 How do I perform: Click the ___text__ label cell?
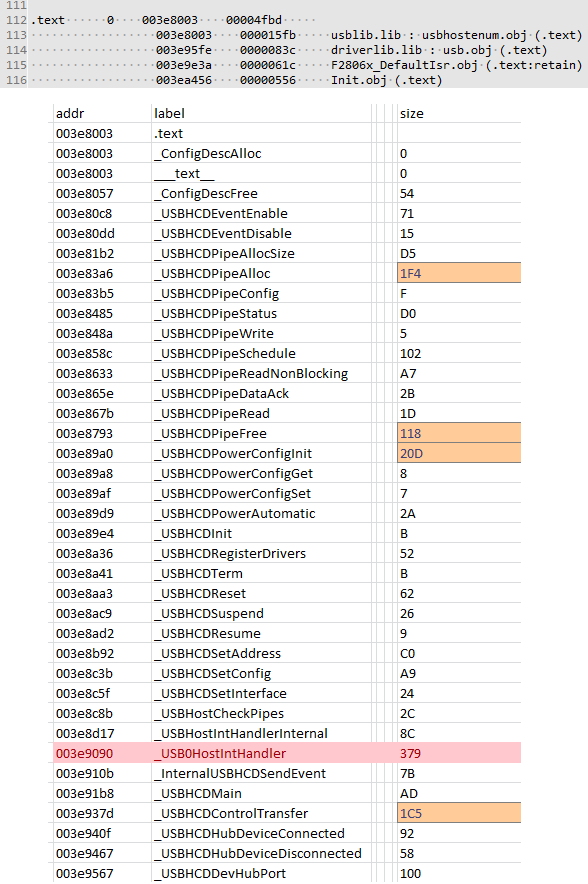[184, 174]
